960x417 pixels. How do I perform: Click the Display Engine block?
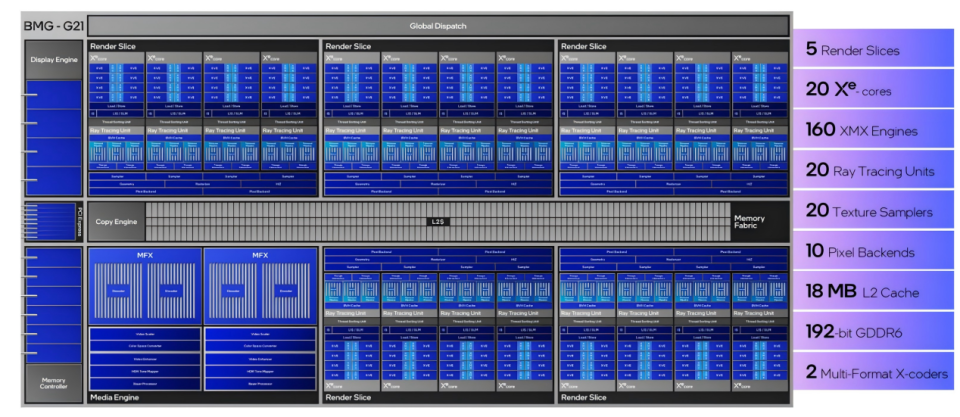tap(54, 60)
